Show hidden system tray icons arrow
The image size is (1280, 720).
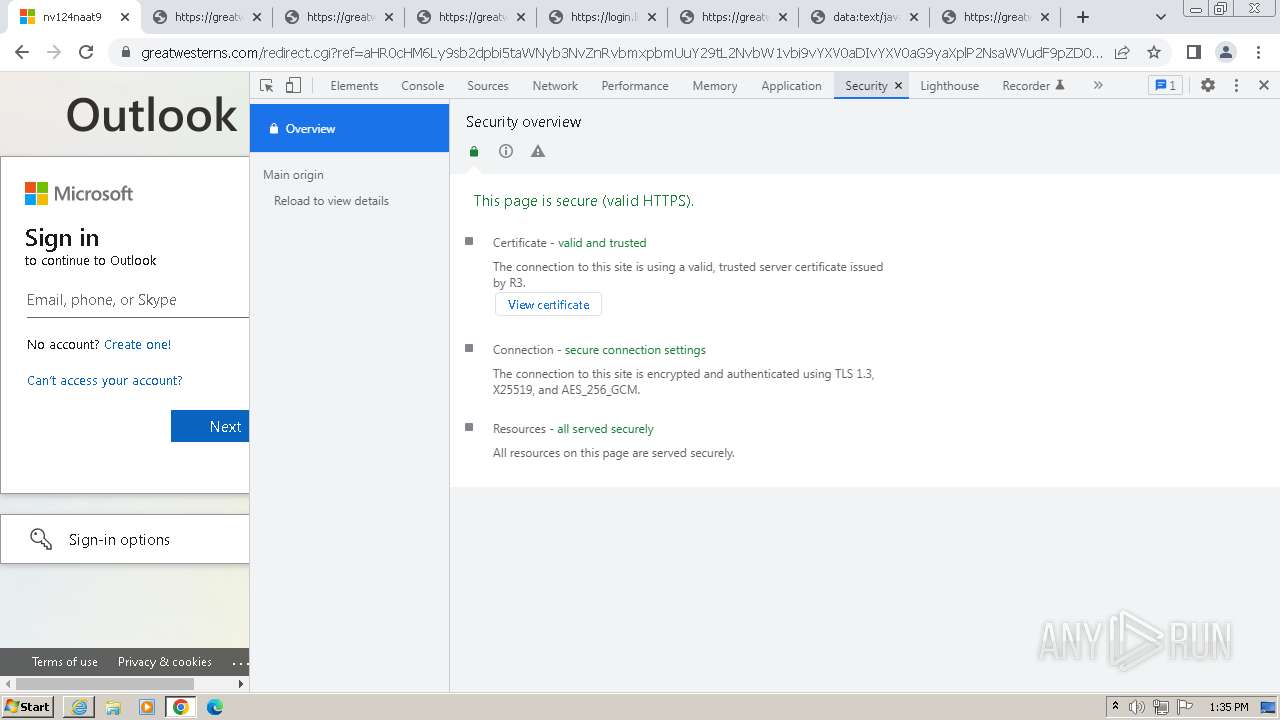[x=1115, y=707]
